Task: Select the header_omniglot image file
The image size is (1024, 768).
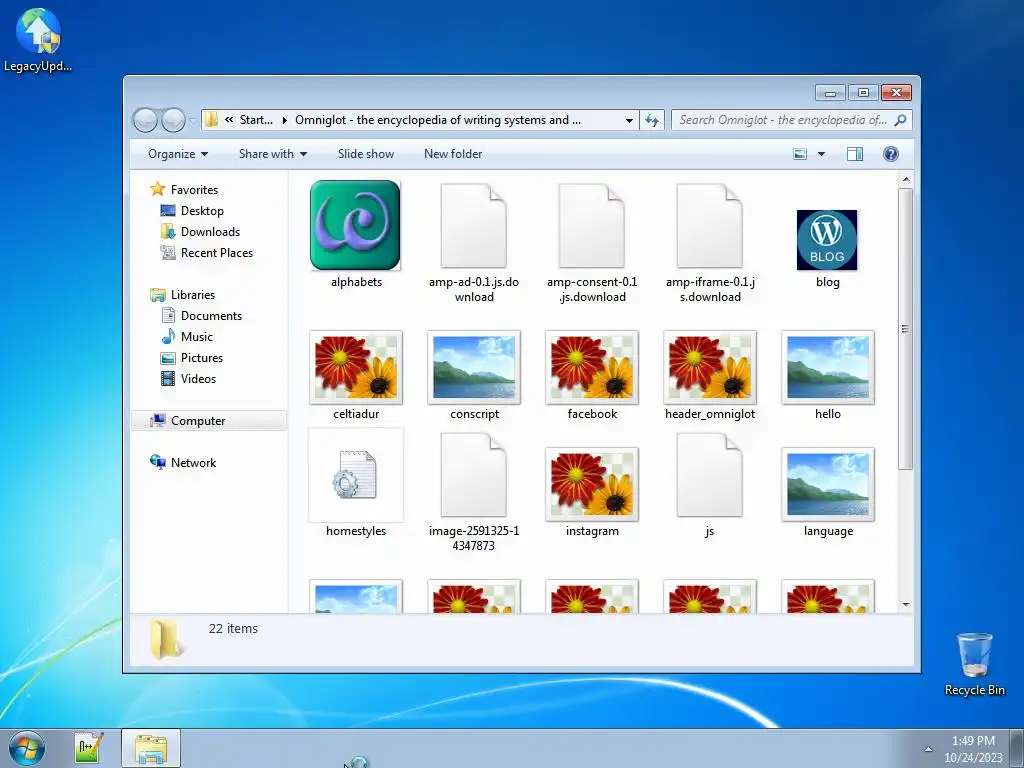Action: click(x=710, y=367)
